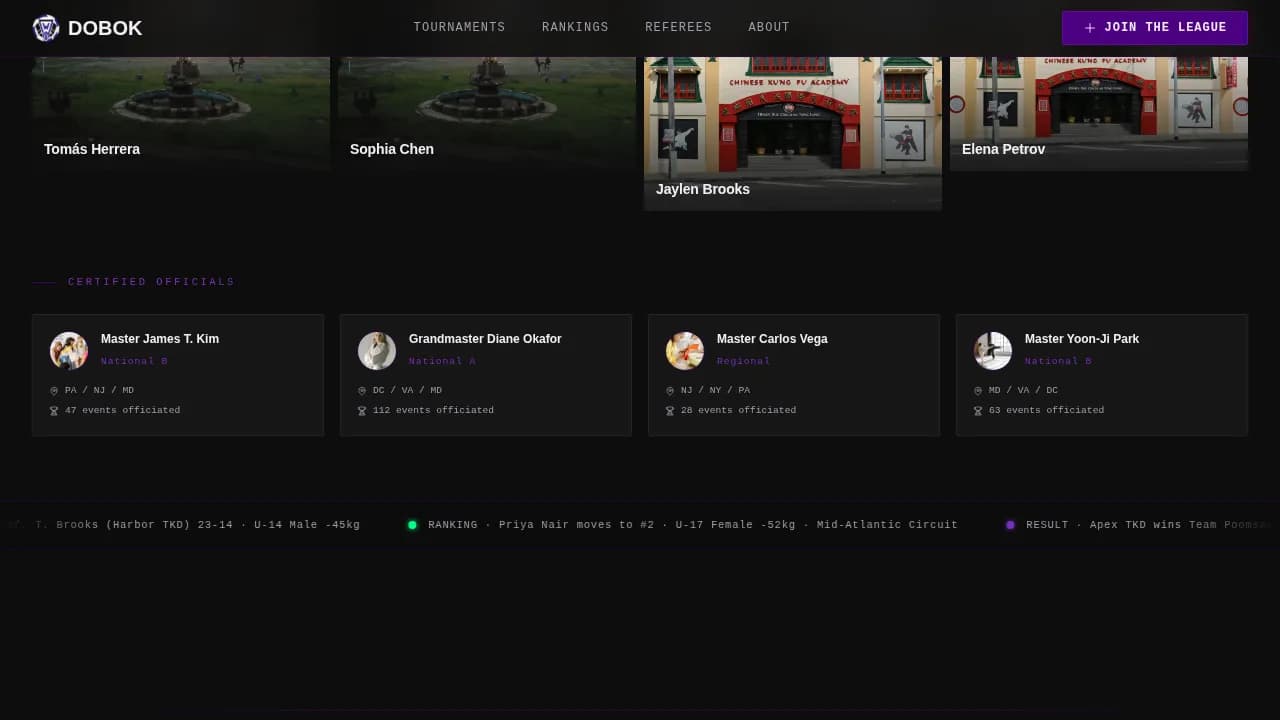Click the location pin icon beside NJ / NY / PA

coord(670,391)
